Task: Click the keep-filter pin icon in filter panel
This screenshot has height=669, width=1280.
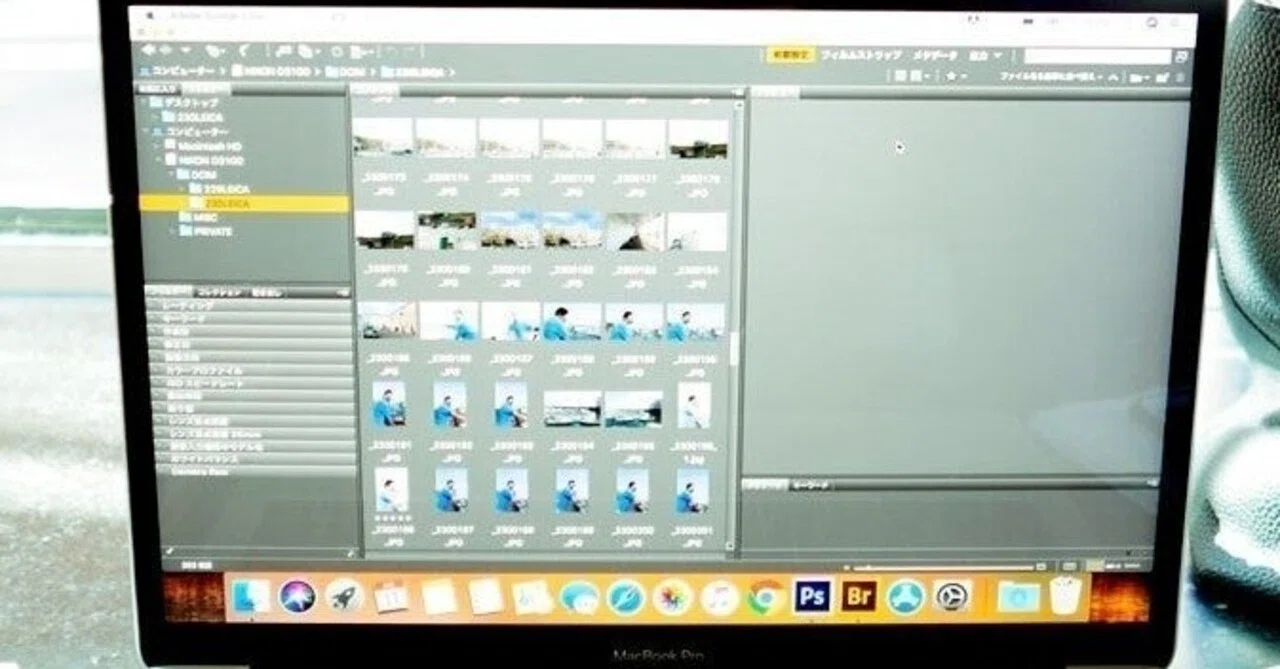Action: pyautogui.click(x=170, y=551)
